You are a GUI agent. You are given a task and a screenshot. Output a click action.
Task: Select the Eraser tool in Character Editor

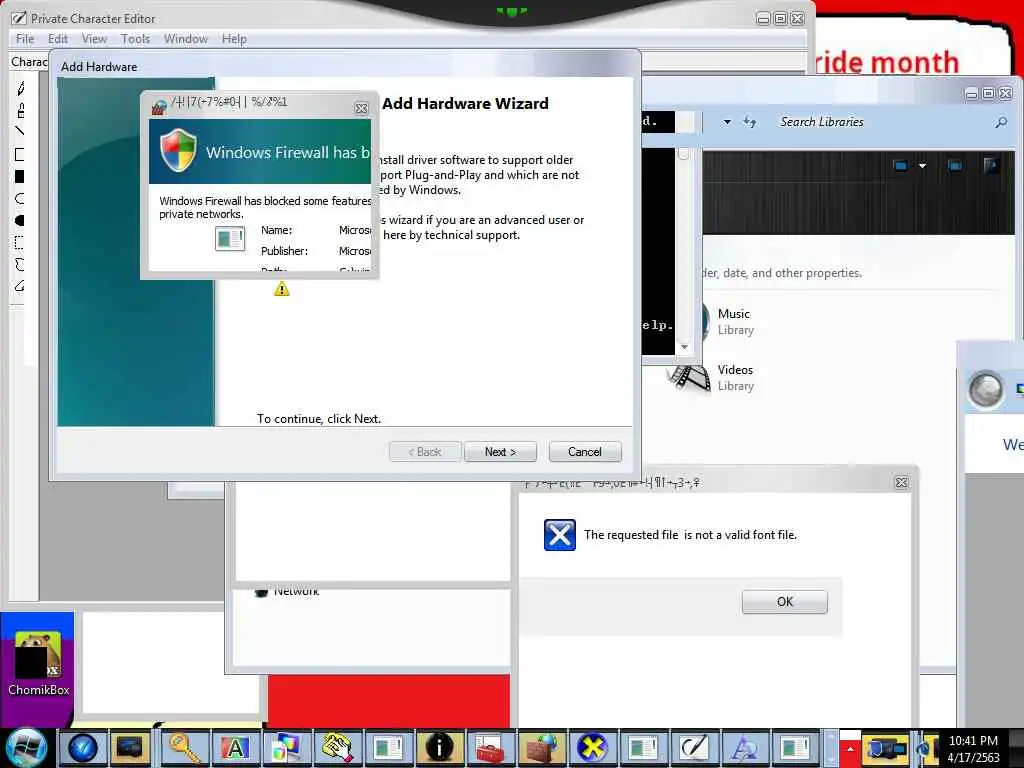(20, 286)
